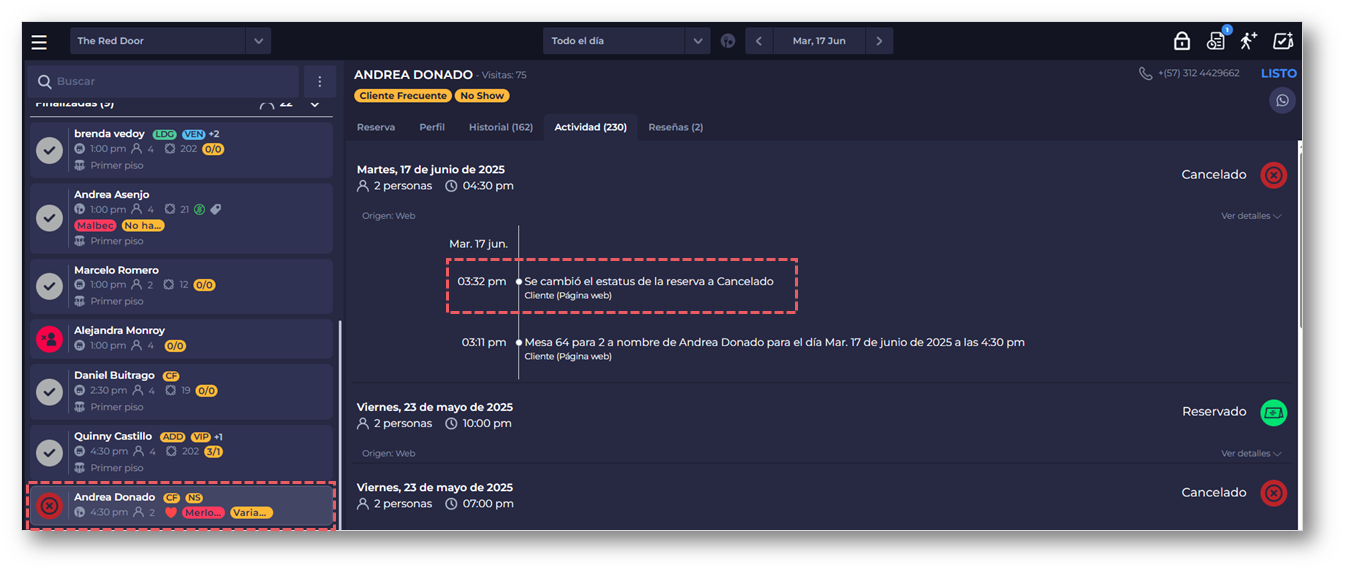Screen dimensions: 1345x573
Task: Switch to the Historial (162) tab
Action: point(501,127)
